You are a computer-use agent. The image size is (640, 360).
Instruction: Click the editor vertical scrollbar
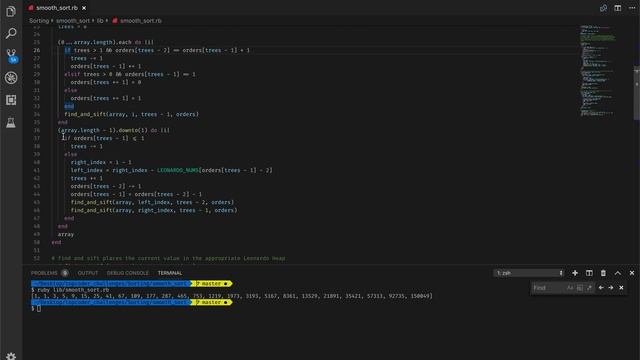[x=636, y=93]
